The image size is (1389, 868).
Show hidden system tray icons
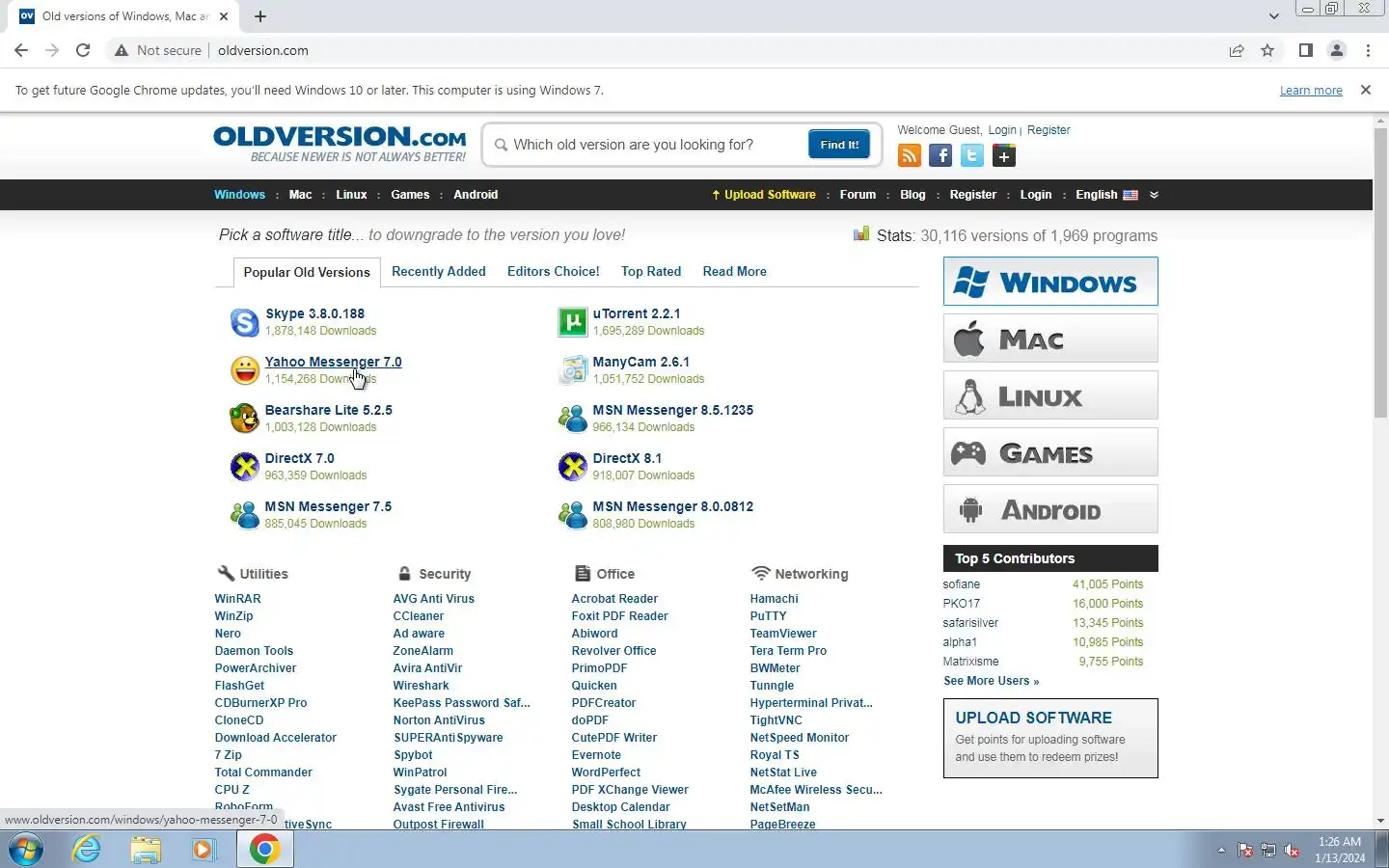click(1221, 850)
